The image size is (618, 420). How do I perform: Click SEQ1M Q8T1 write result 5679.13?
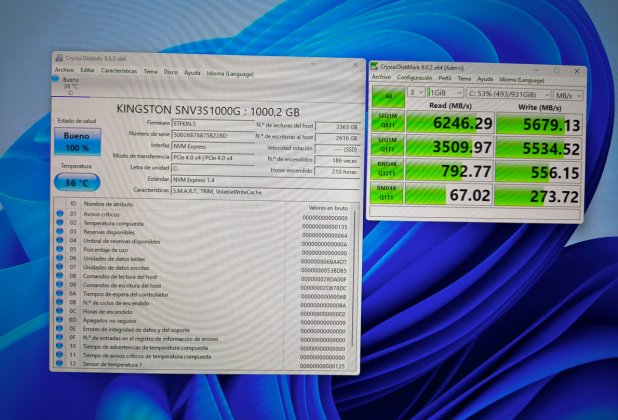(539, 125)
